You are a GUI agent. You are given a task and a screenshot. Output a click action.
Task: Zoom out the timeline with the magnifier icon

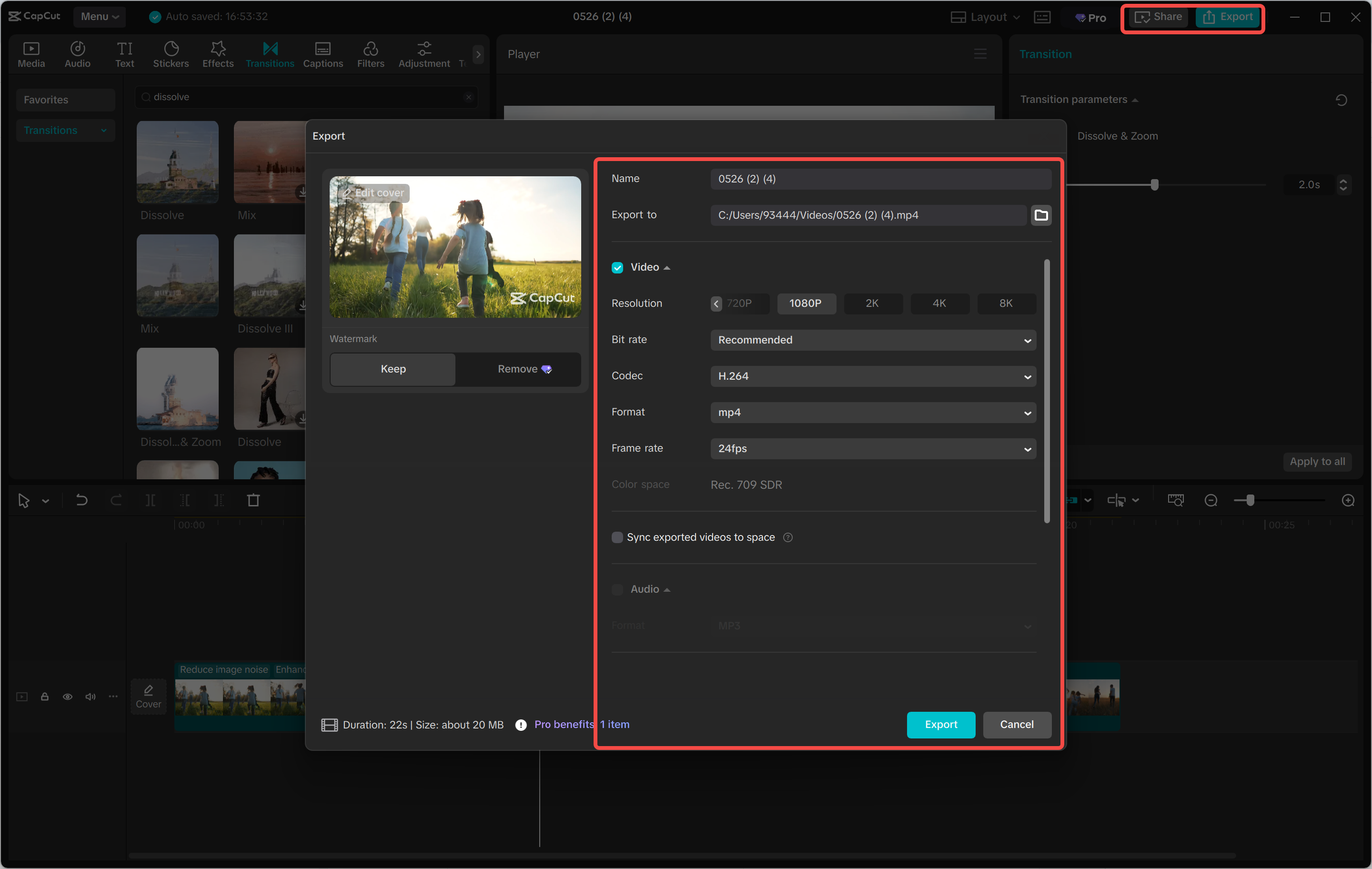pyautogui.click(x=1210, y=500)
